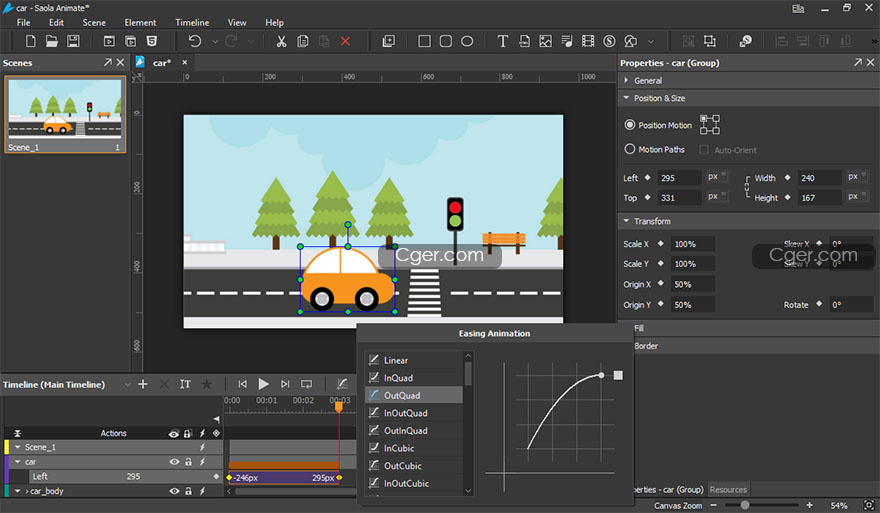Image resolution: width=880 pixels, height=513 pixels.
Task: Open the undo history dropdown arrow
Action: [215, 42]
